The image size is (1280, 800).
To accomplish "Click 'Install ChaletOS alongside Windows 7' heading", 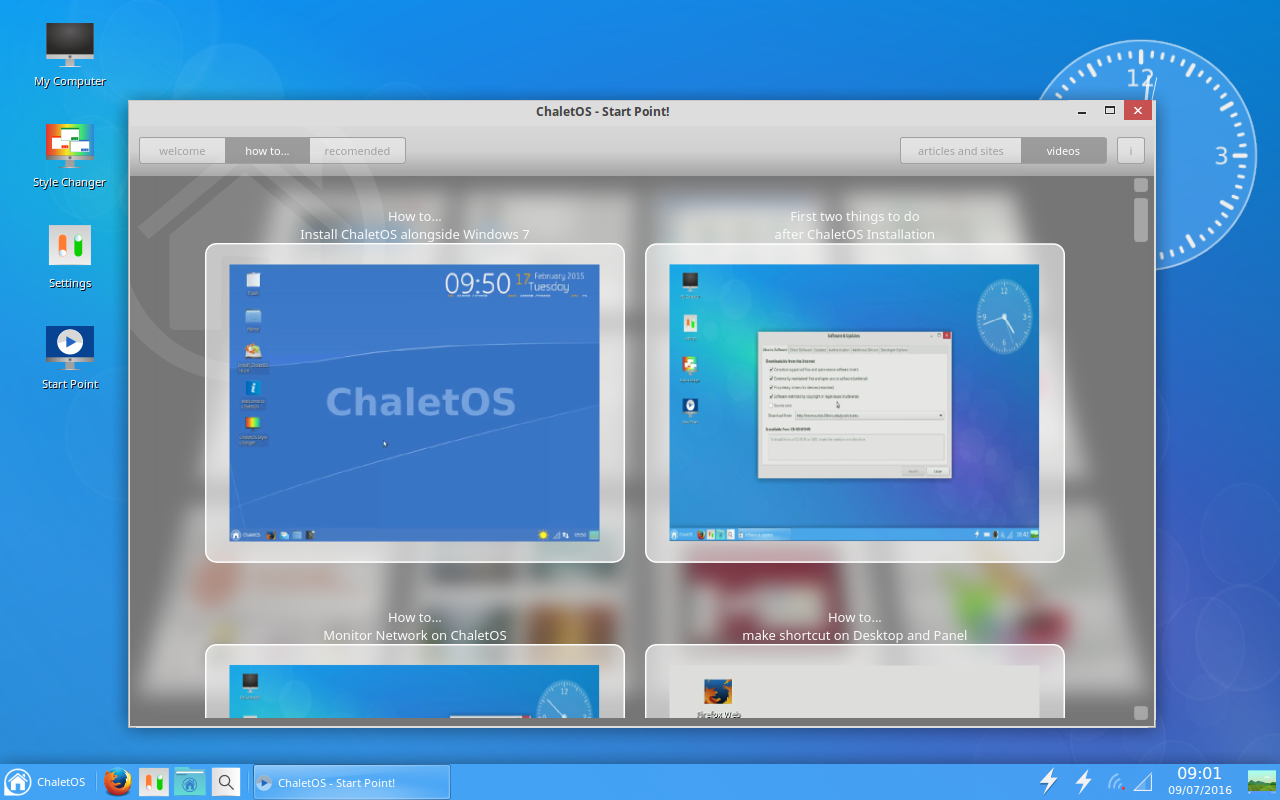I will click(x=415, y=235).
